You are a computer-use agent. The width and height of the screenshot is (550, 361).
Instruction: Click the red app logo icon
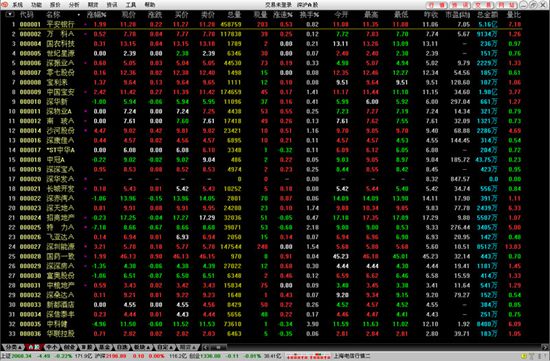(5, 5)
